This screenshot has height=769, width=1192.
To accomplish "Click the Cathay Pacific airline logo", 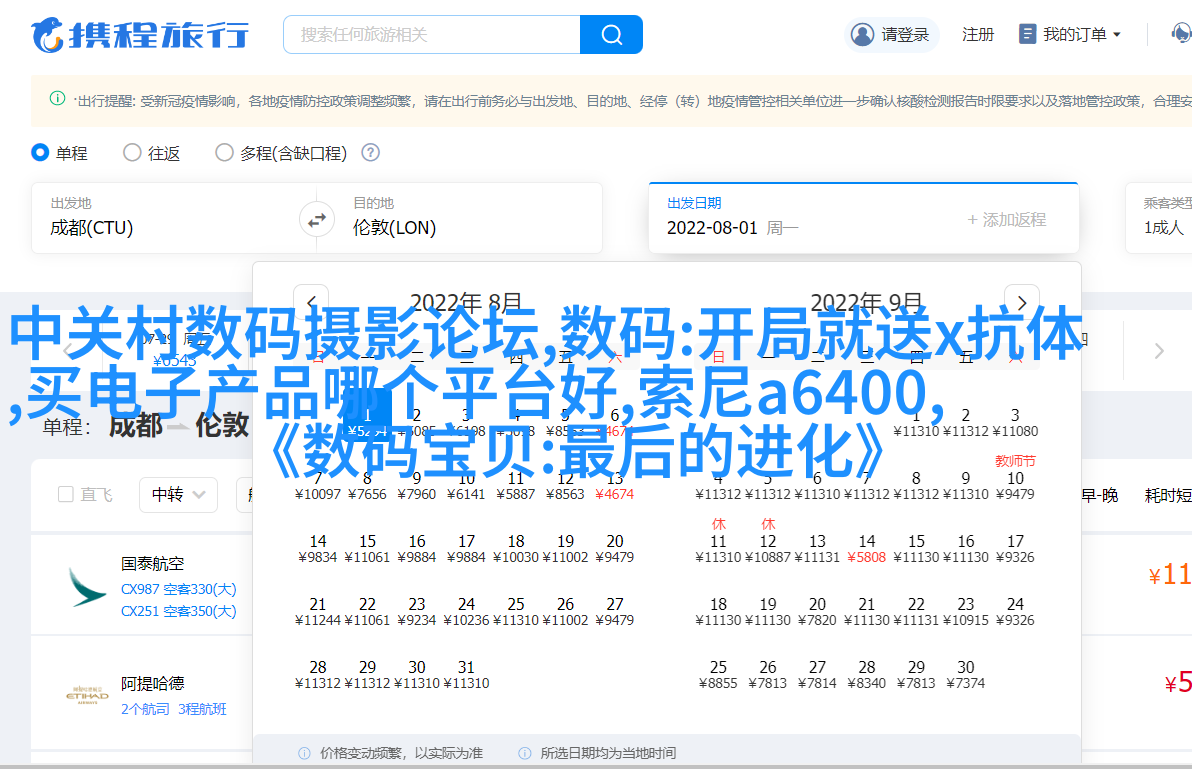I will click(x=87, y=587).
